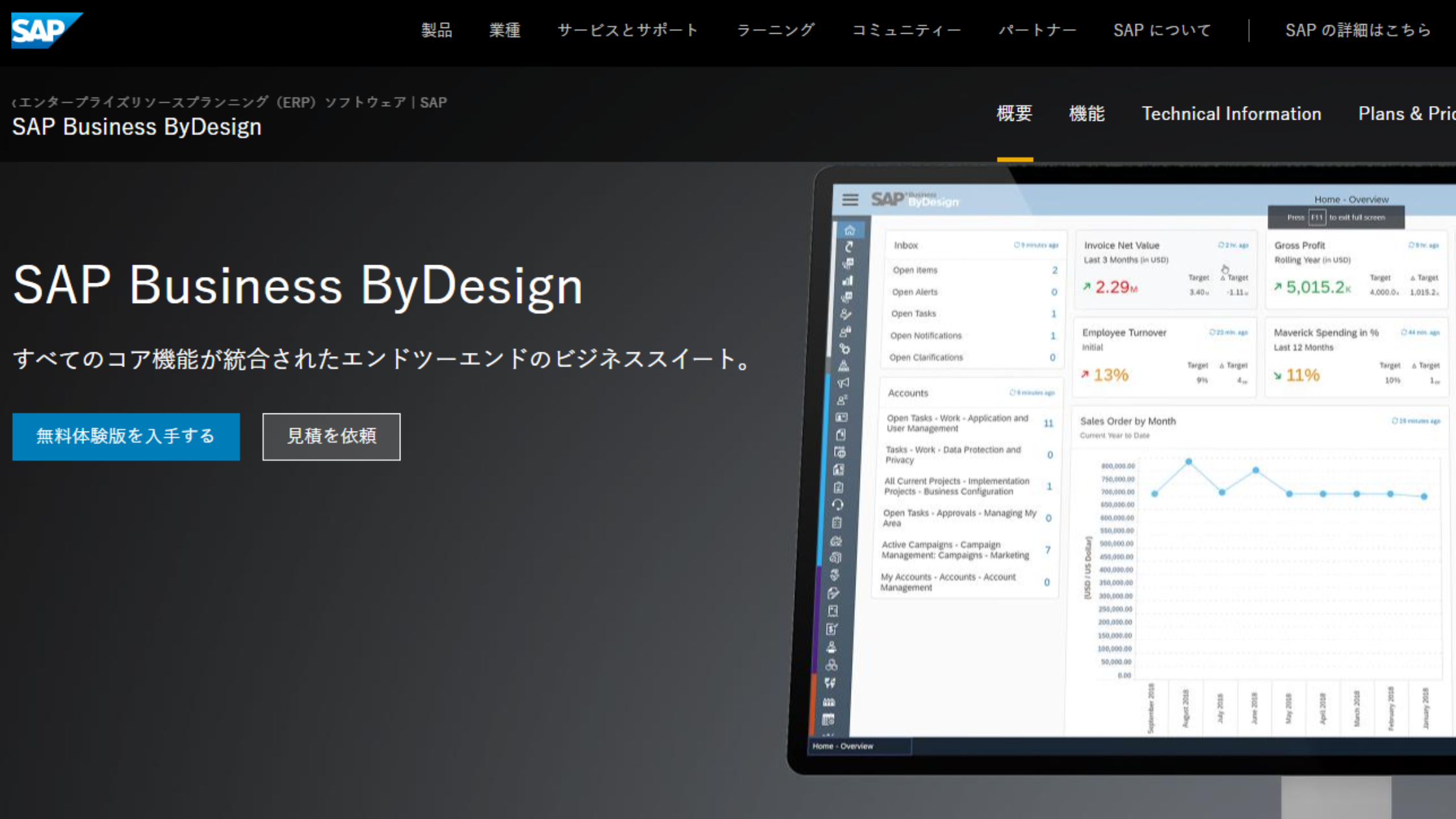Screen dimensions: 1456x819
Task: Click the refresh icon in Inbox card
Action: pyautogui.click(x=1017, y=245)
